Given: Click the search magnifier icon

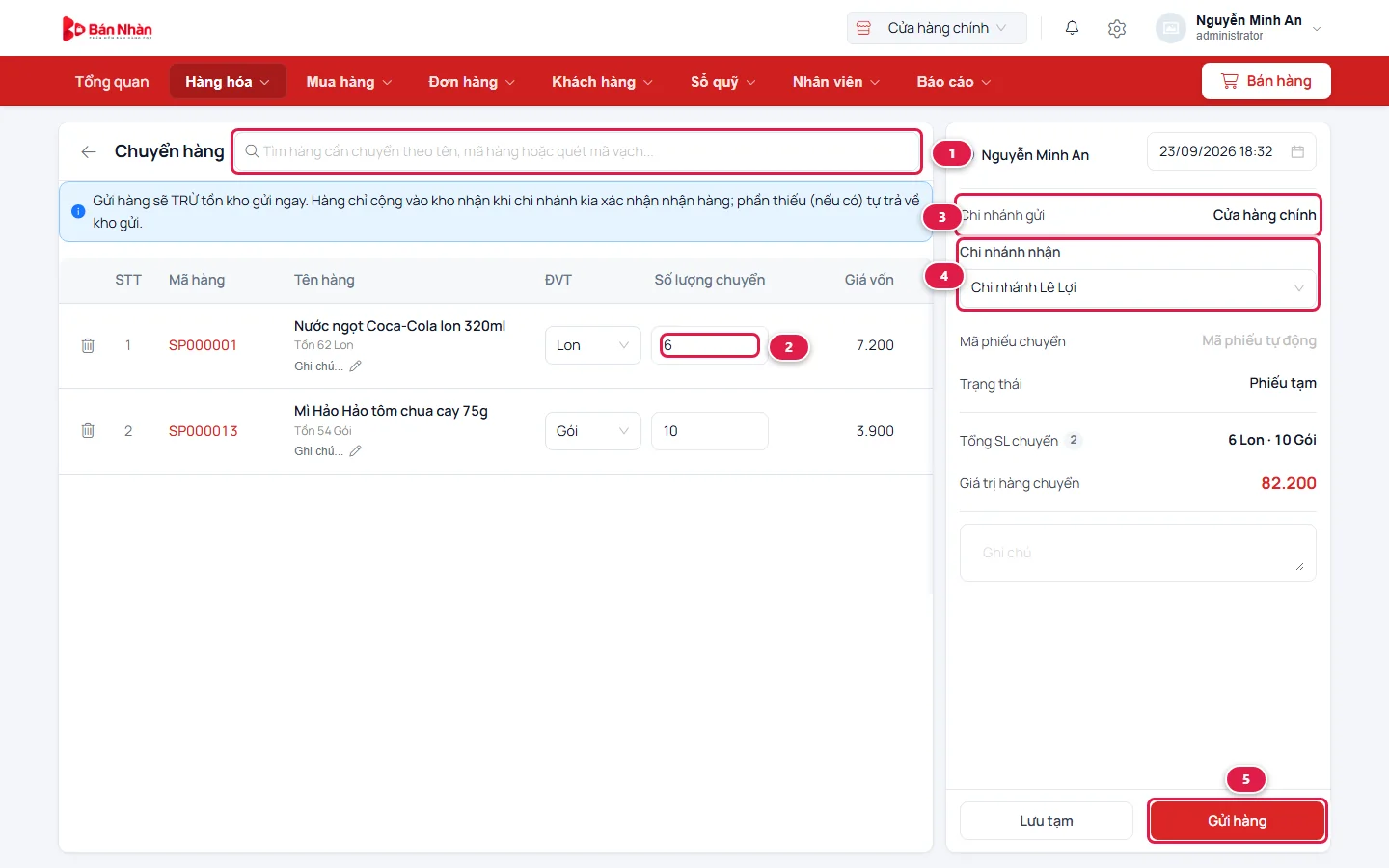Looking at the screenshot, I should coord(252,151).
